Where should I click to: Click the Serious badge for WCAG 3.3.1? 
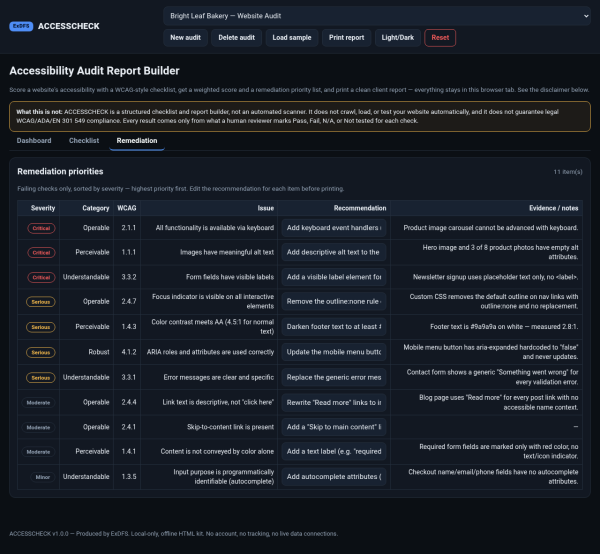coord(41,378)
